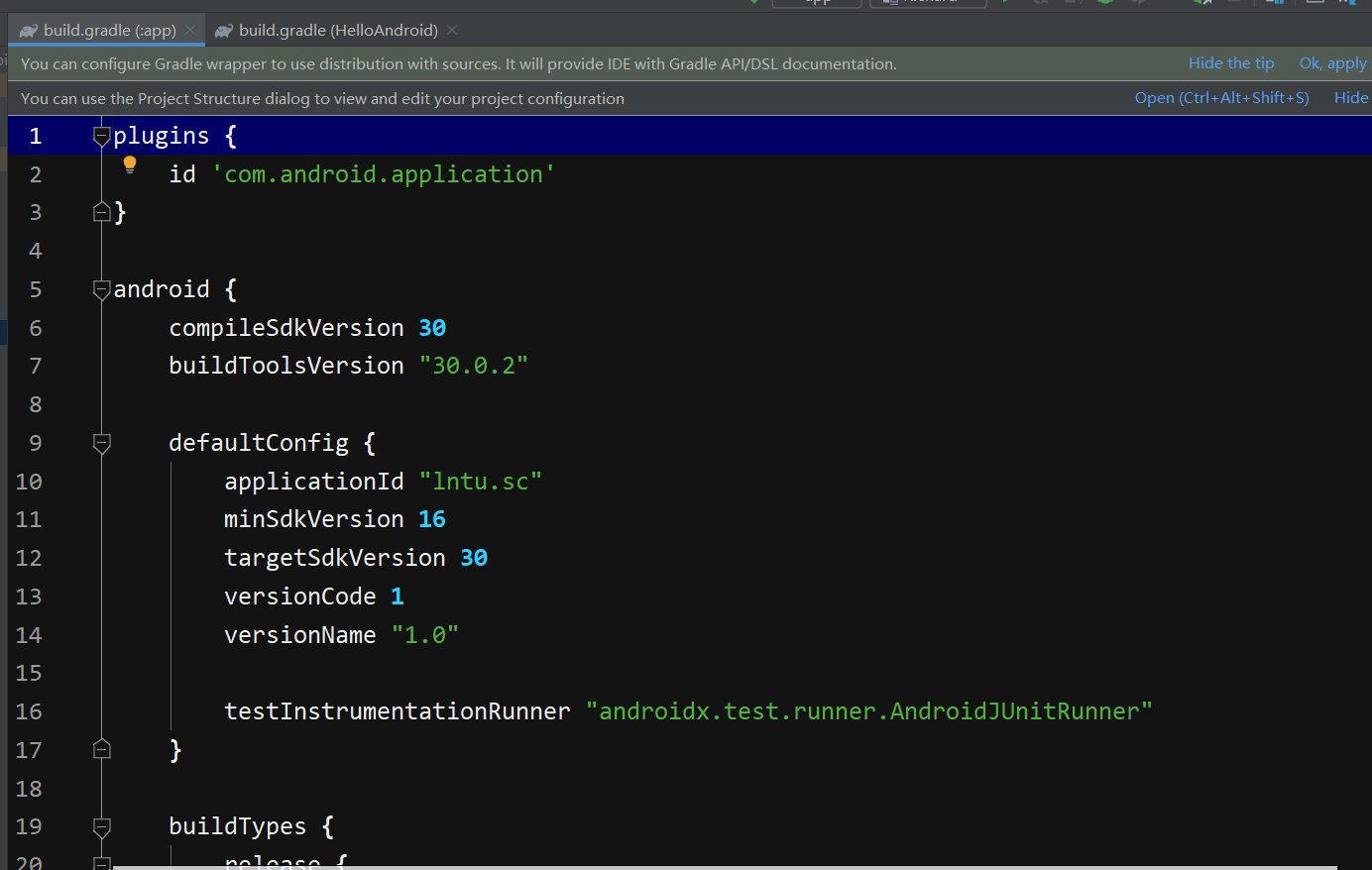Image resolution: width=1372 pixels, height=870 pixels.
Task: Click the horizontal scrollbar at editor bottom
Action: pyautogui.click(x=726, y=867)
